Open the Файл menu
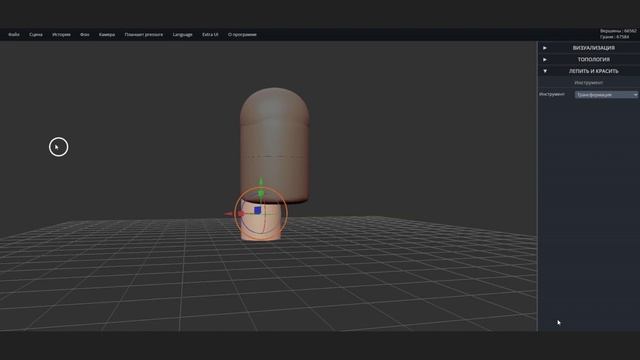The height and width of the screenshot is (360, 640). 14,35
